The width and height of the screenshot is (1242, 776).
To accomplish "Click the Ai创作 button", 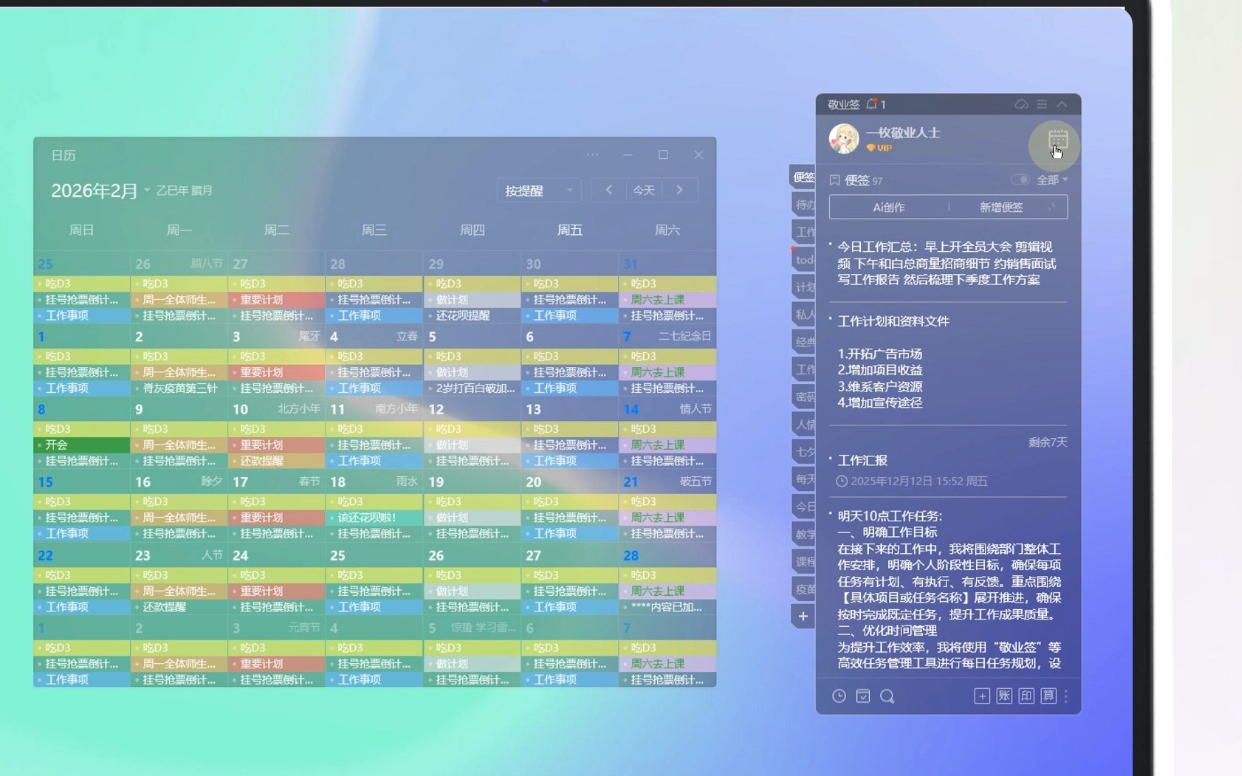I will [889, 207].
